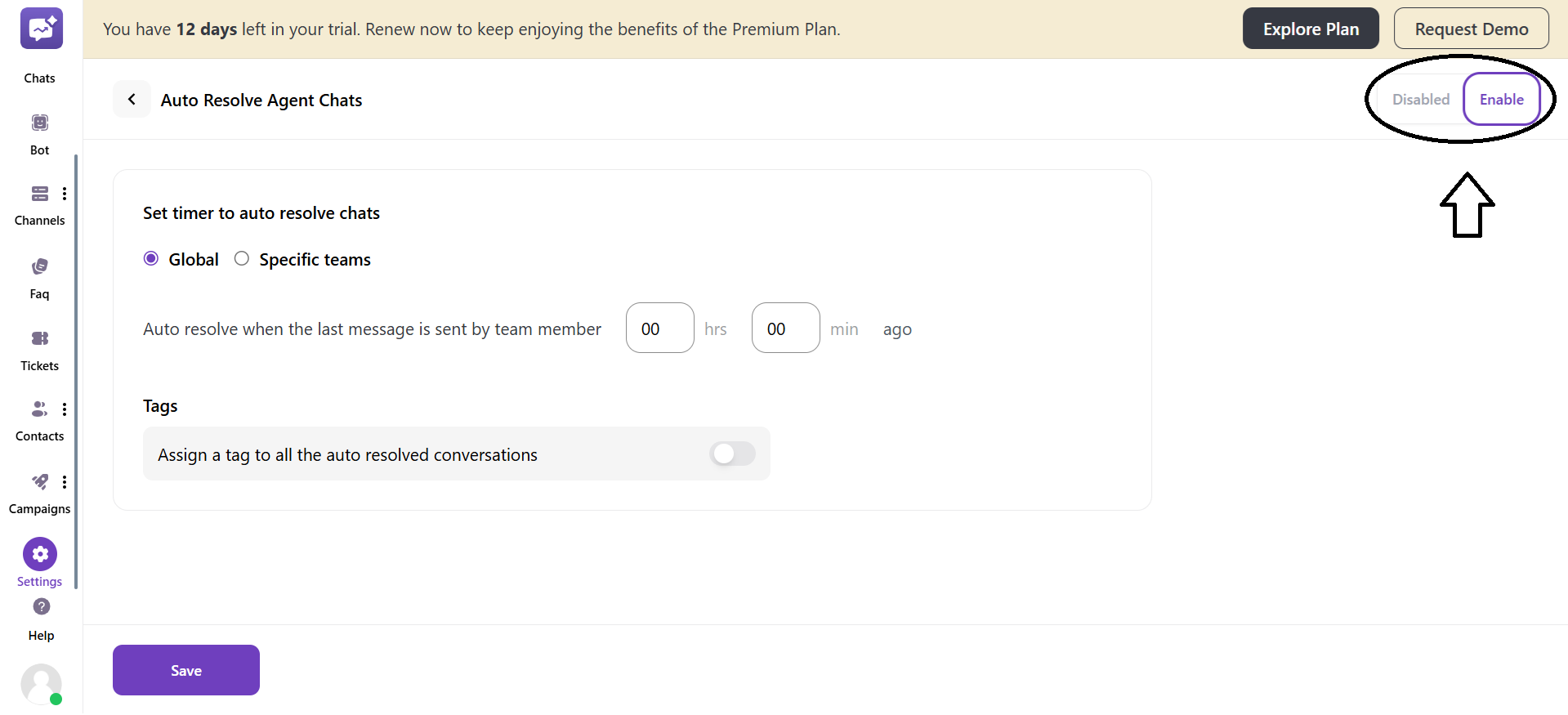Click the hours input field

click(659, 328)
